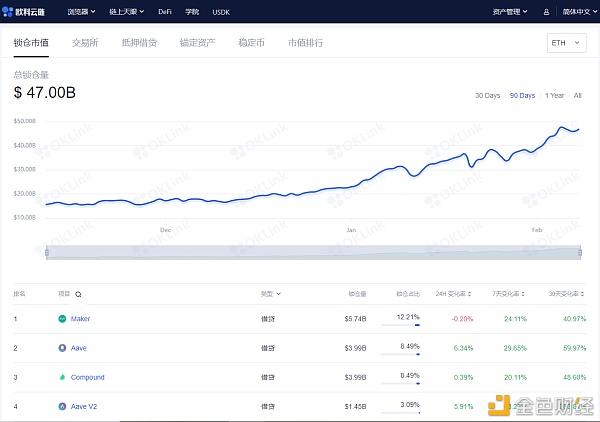Click the Aave project icon
This screenshot has height=422, width=600.
click(x=62, y=348)
